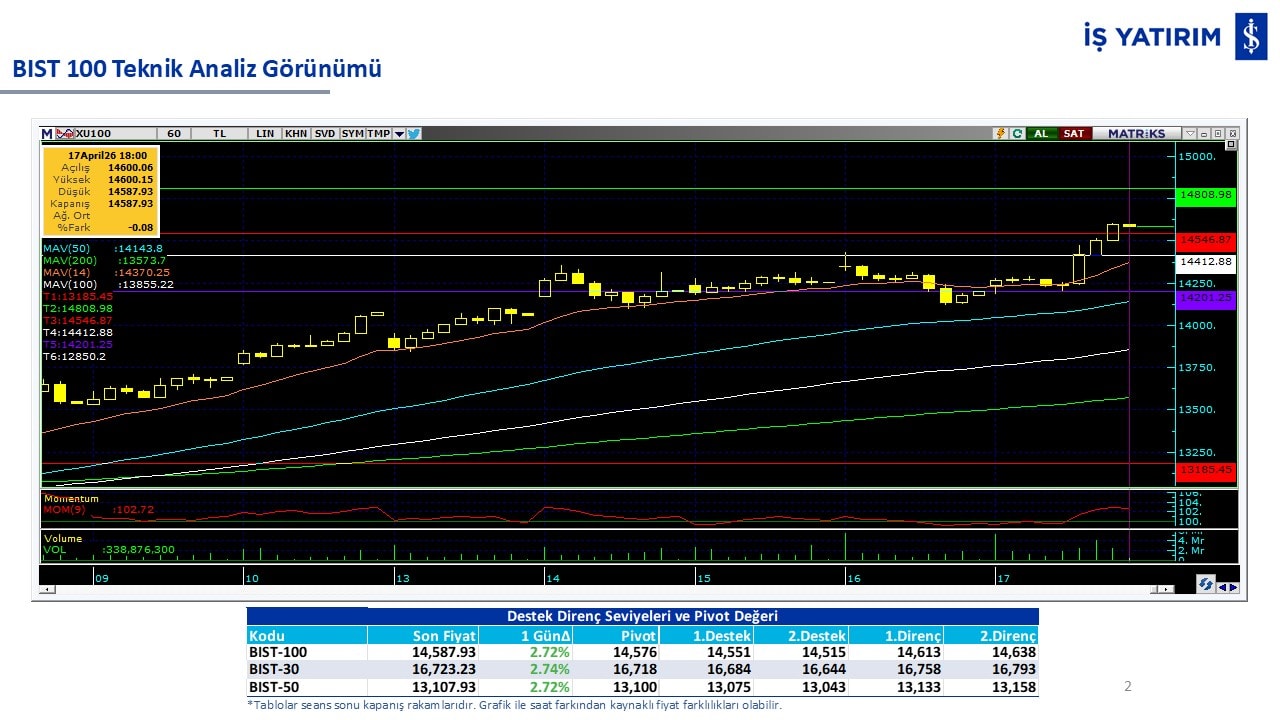Click the chart-type icon beside XU100

pyautogui.click(x=64, y=133)
